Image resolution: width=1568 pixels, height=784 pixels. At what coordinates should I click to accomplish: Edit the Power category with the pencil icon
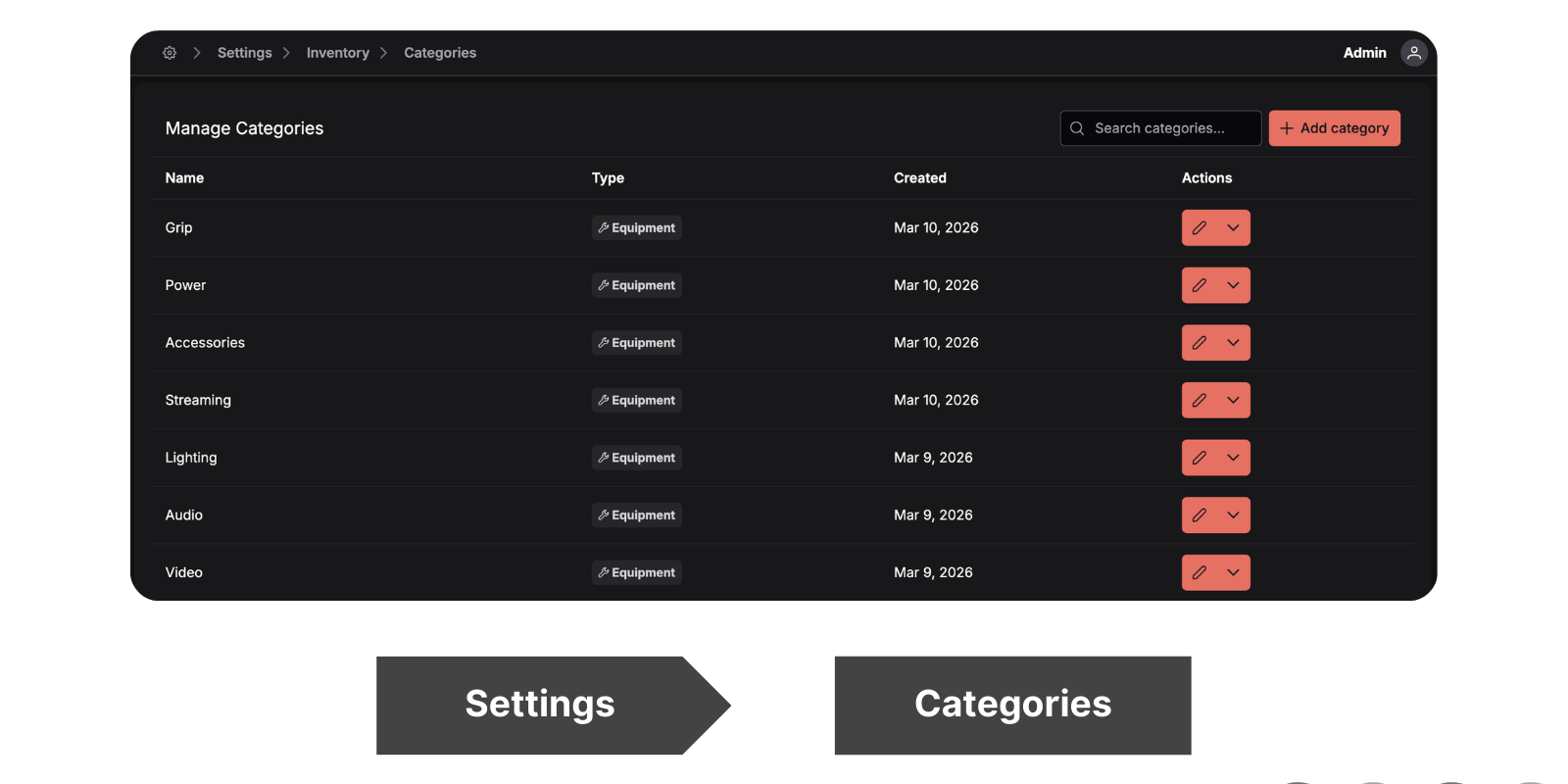point(1200,285)
